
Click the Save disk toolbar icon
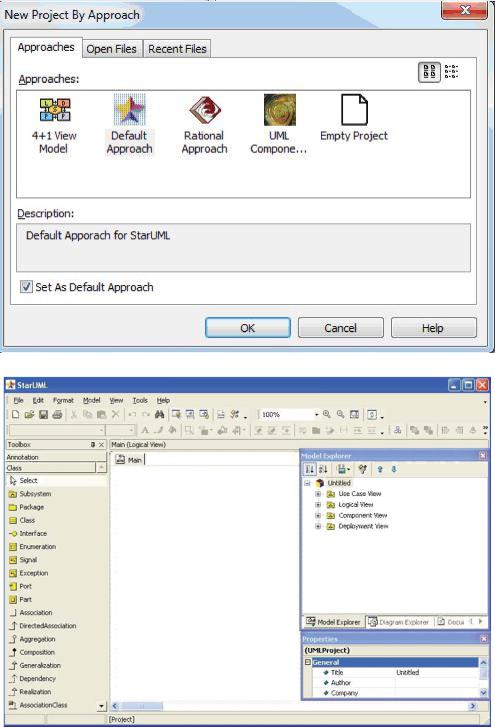(43, 415)
